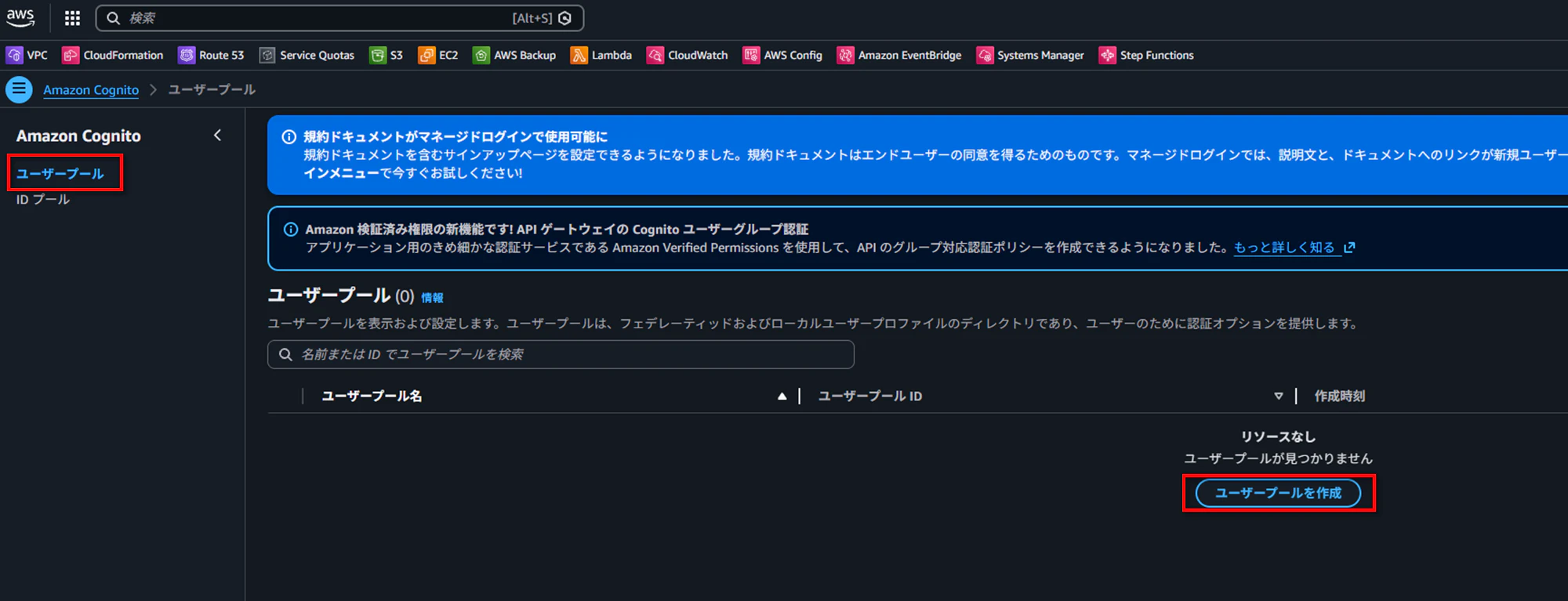This screenshot has width=1568, height=601.
Task: Click the info icon in the Verified Permissions banner
Action: point(290,230)
